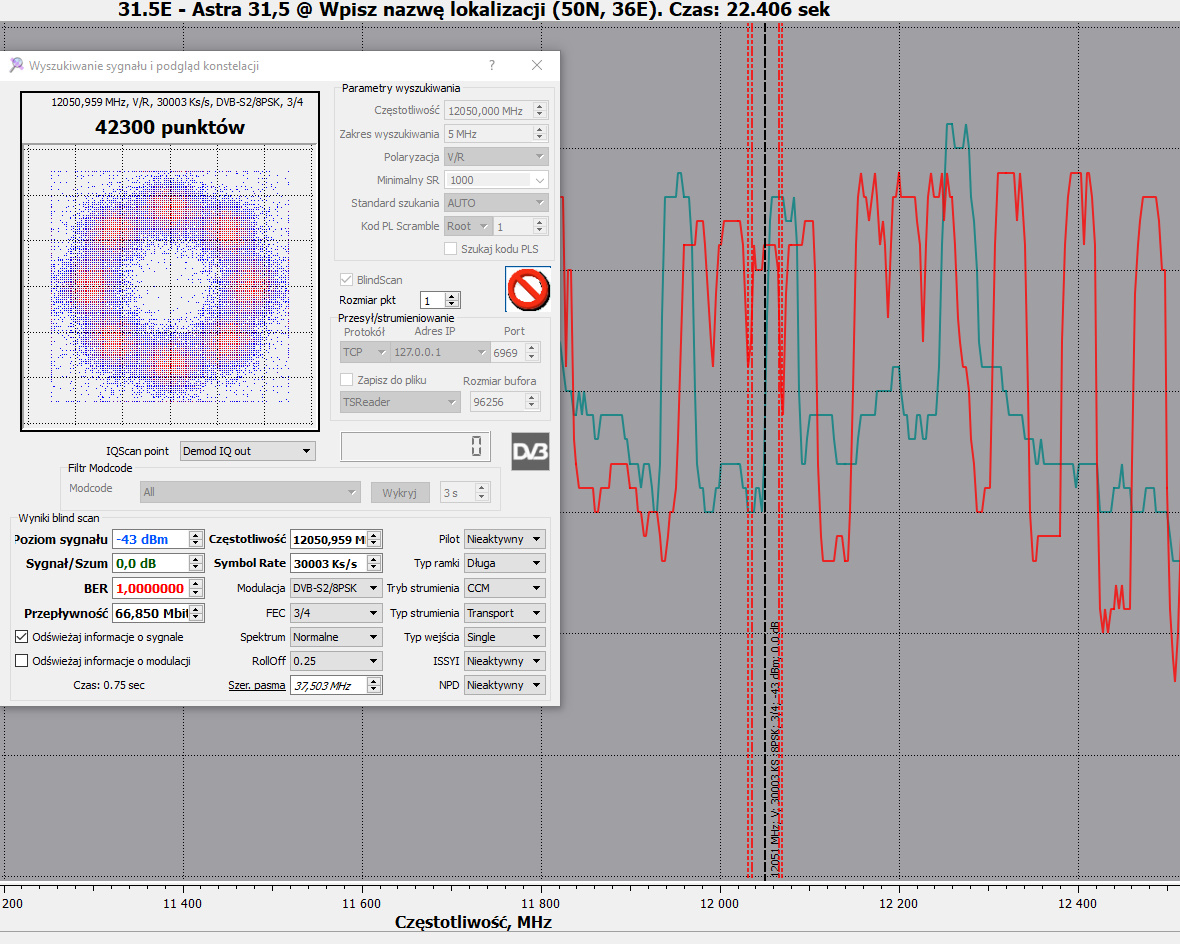Click the red stop blind scan icon
1180x944 pixels.
click(528, 289)
